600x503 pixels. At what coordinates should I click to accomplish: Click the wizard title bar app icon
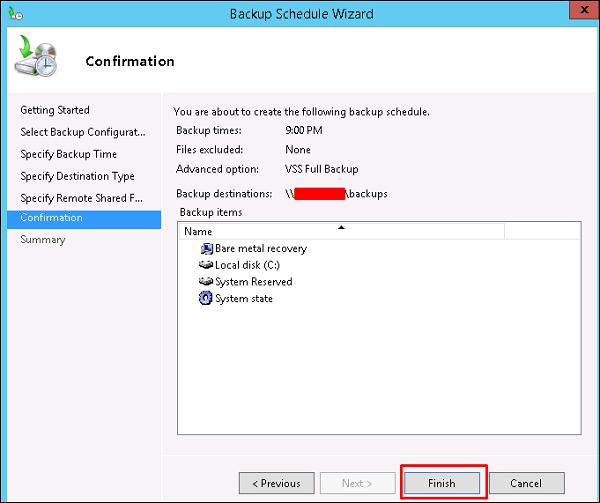click(16, 13)
